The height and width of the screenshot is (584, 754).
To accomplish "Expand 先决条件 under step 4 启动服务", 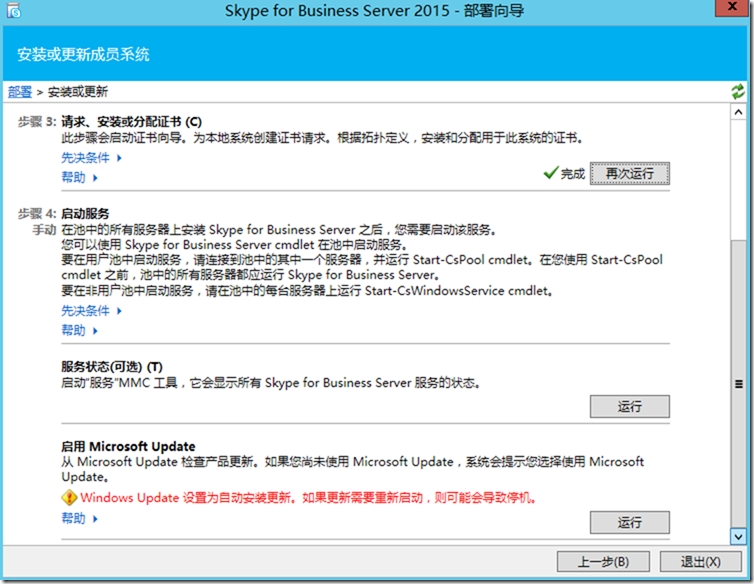I will 91,311.
